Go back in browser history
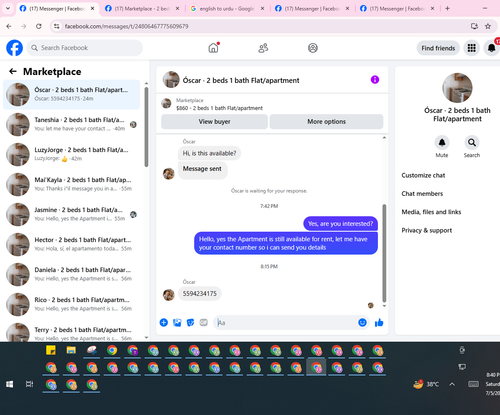 tap(9, 26)
